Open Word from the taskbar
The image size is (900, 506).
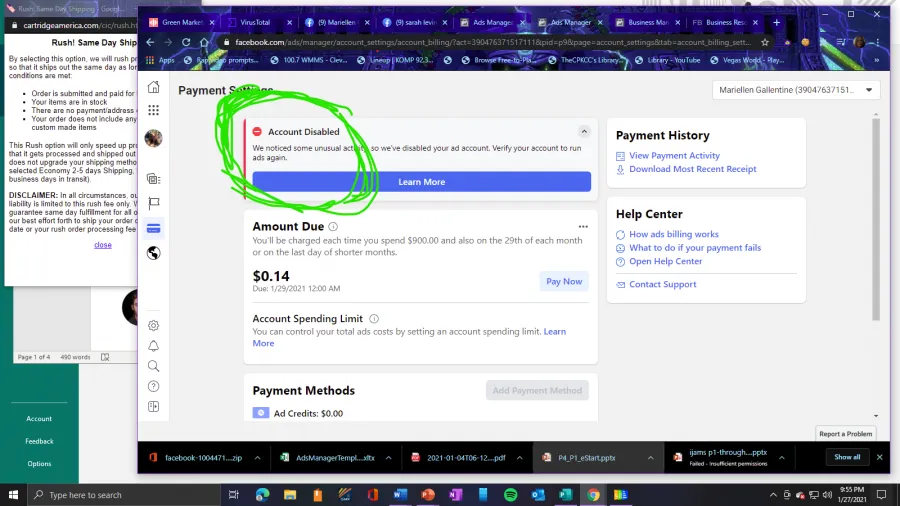coord(400,495)
